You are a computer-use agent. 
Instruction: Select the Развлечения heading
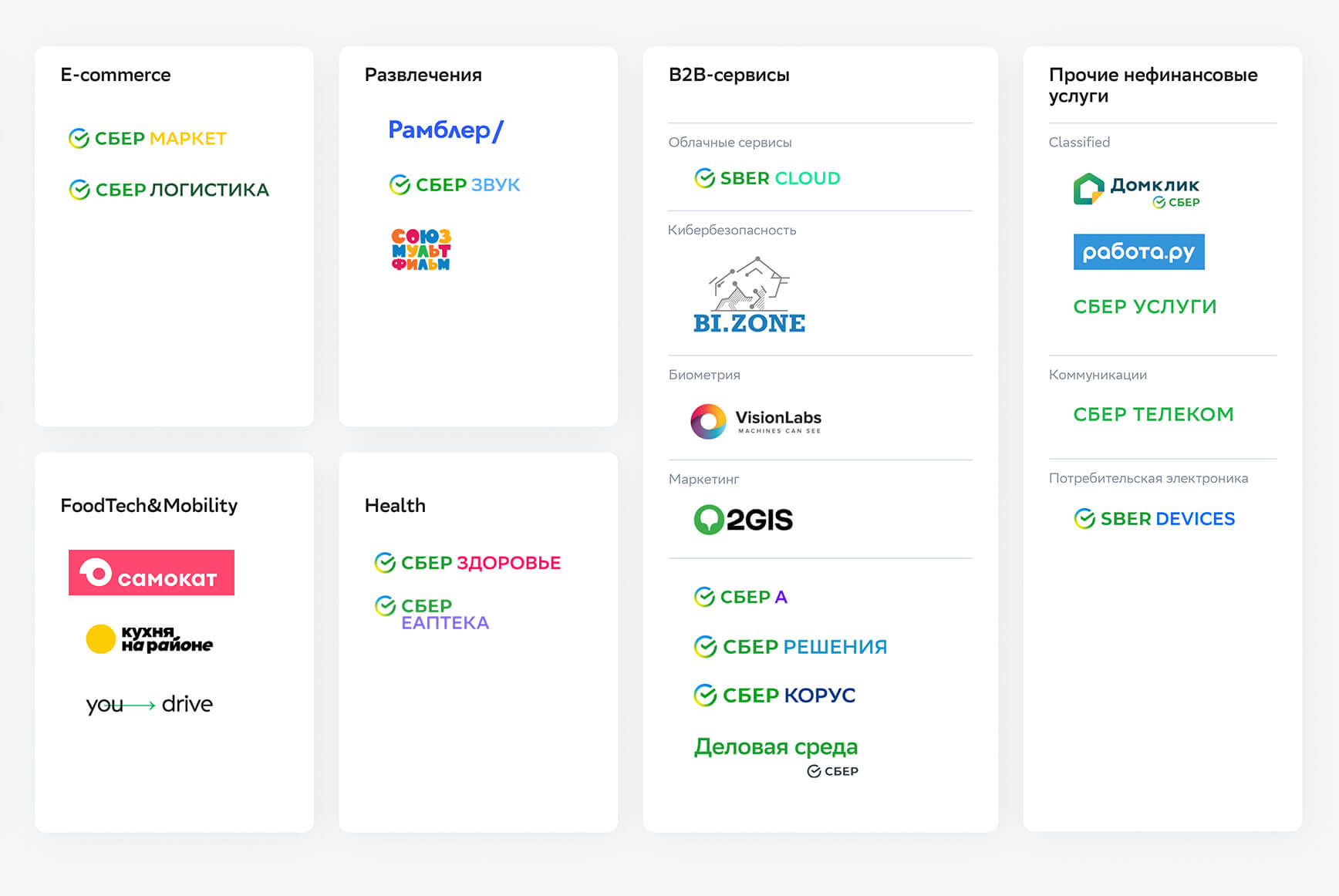click(x=423, y=75)
